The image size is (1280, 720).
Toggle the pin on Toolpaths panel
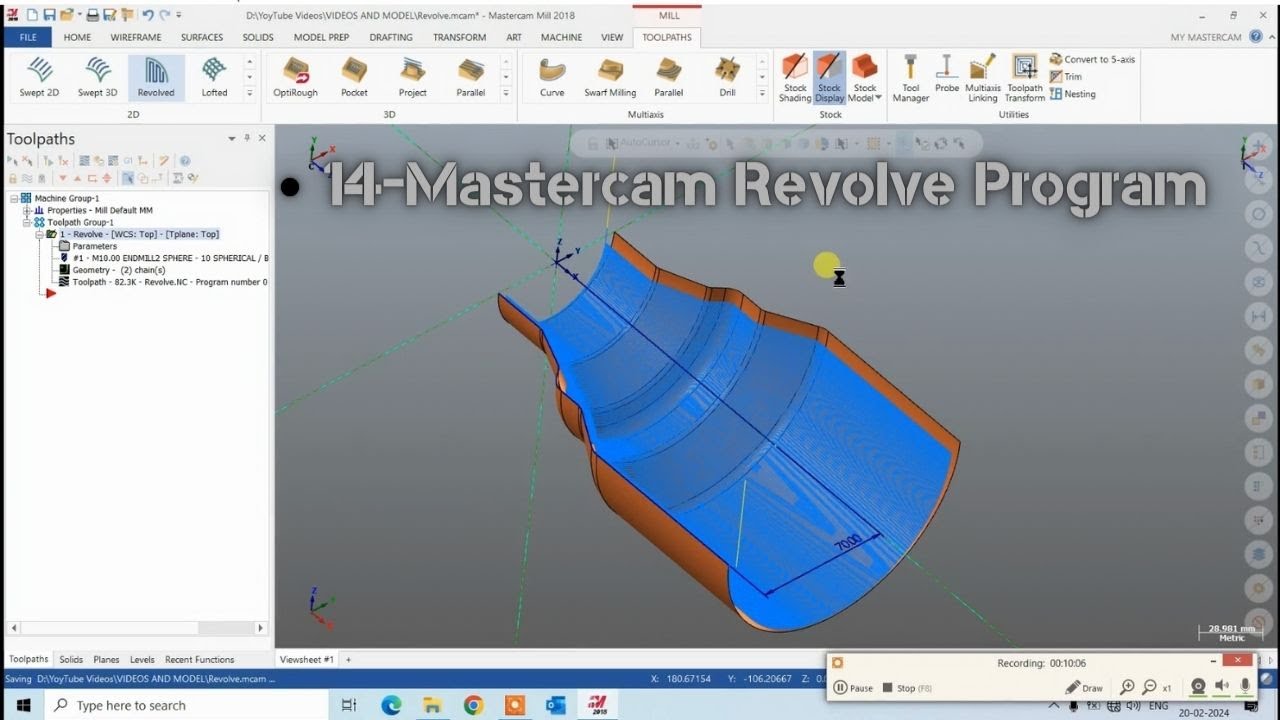(x=247, y=138)
